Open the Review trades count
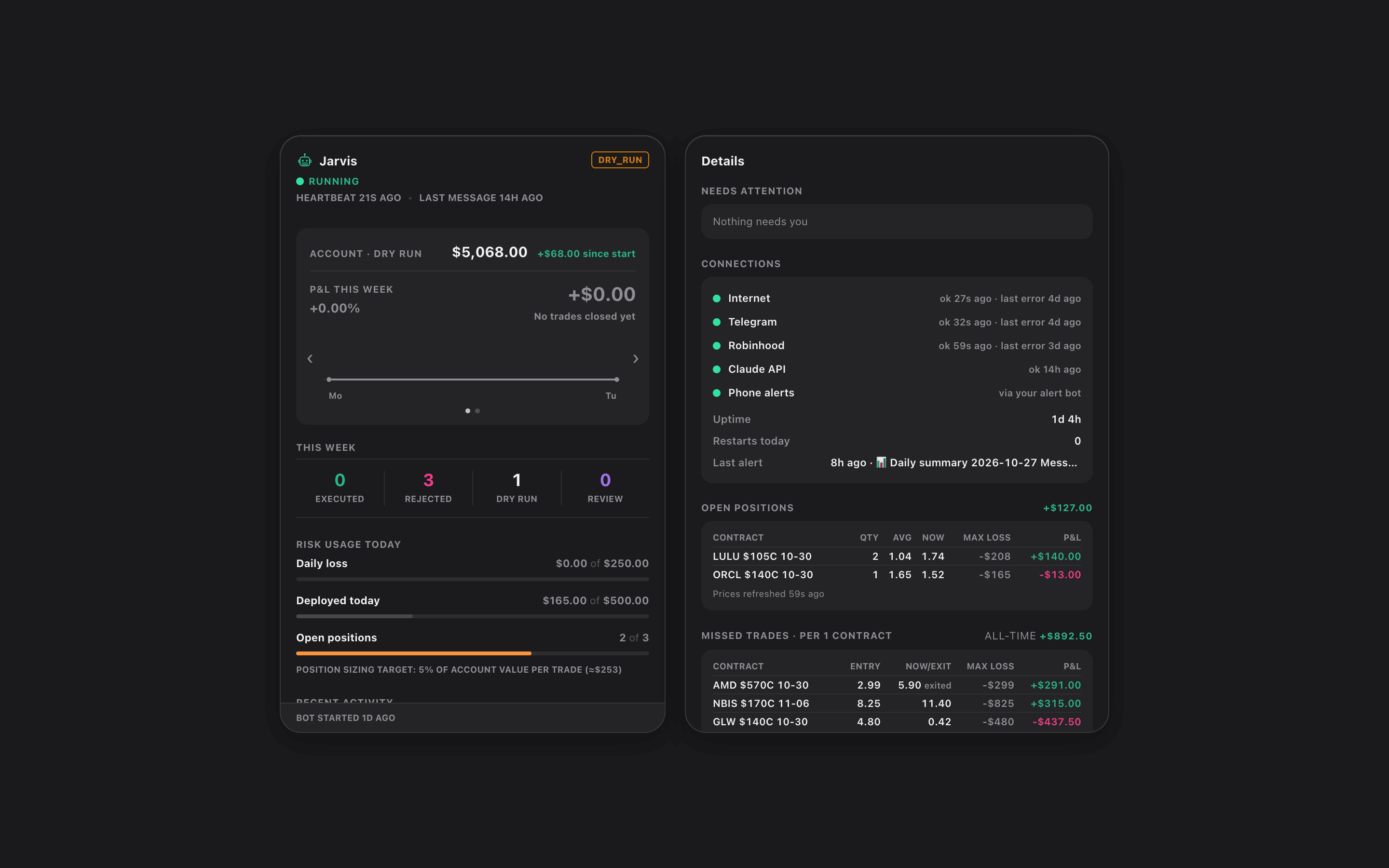 (x=605, y=488)
